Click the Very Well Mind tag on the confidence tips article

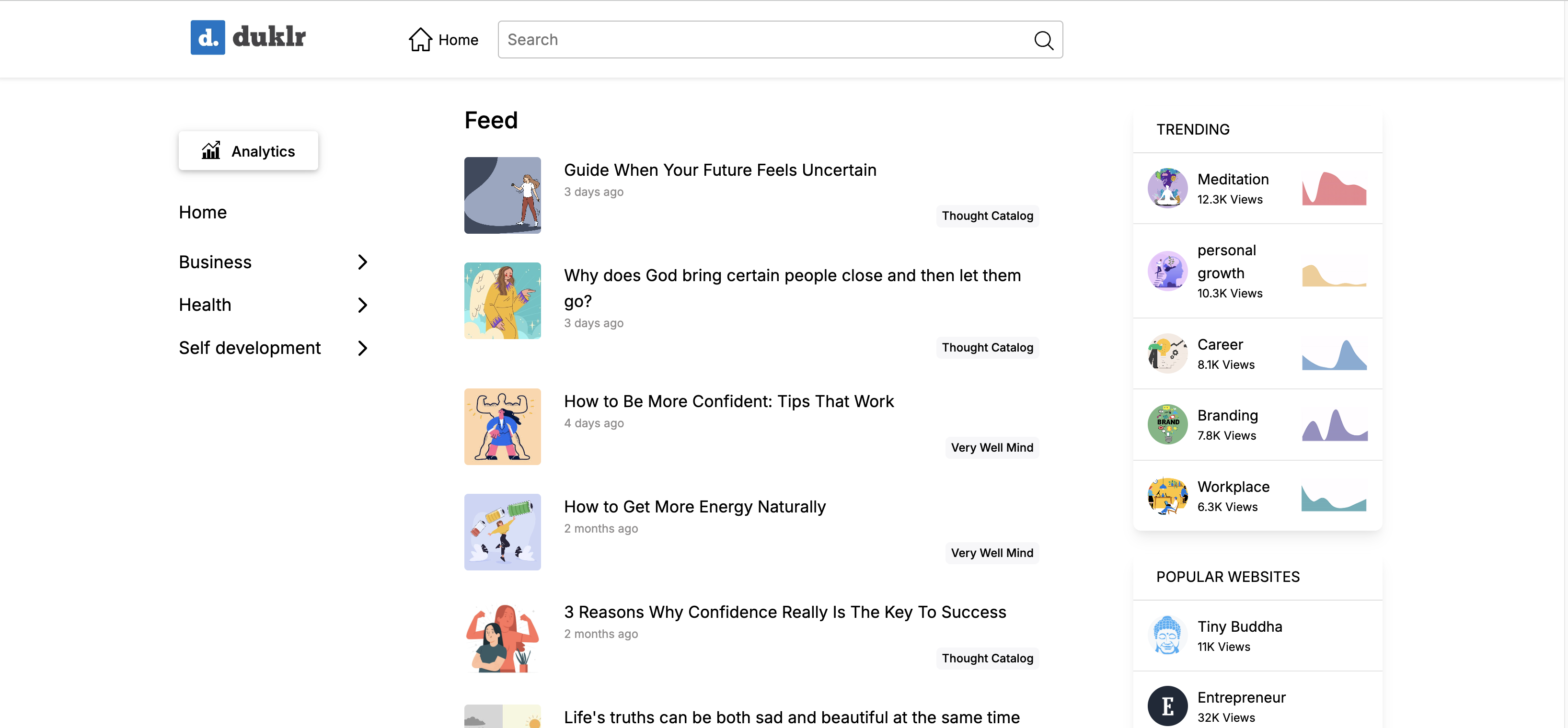tap(992, 448)
